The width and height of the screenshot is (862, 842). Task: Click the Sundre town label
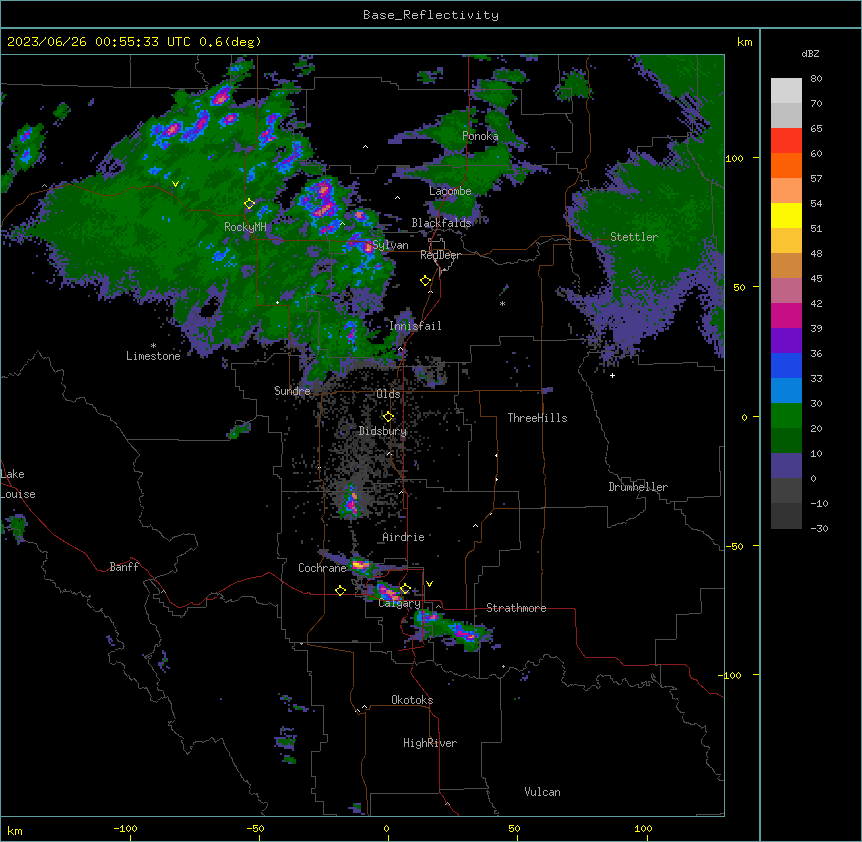[292, 391]
